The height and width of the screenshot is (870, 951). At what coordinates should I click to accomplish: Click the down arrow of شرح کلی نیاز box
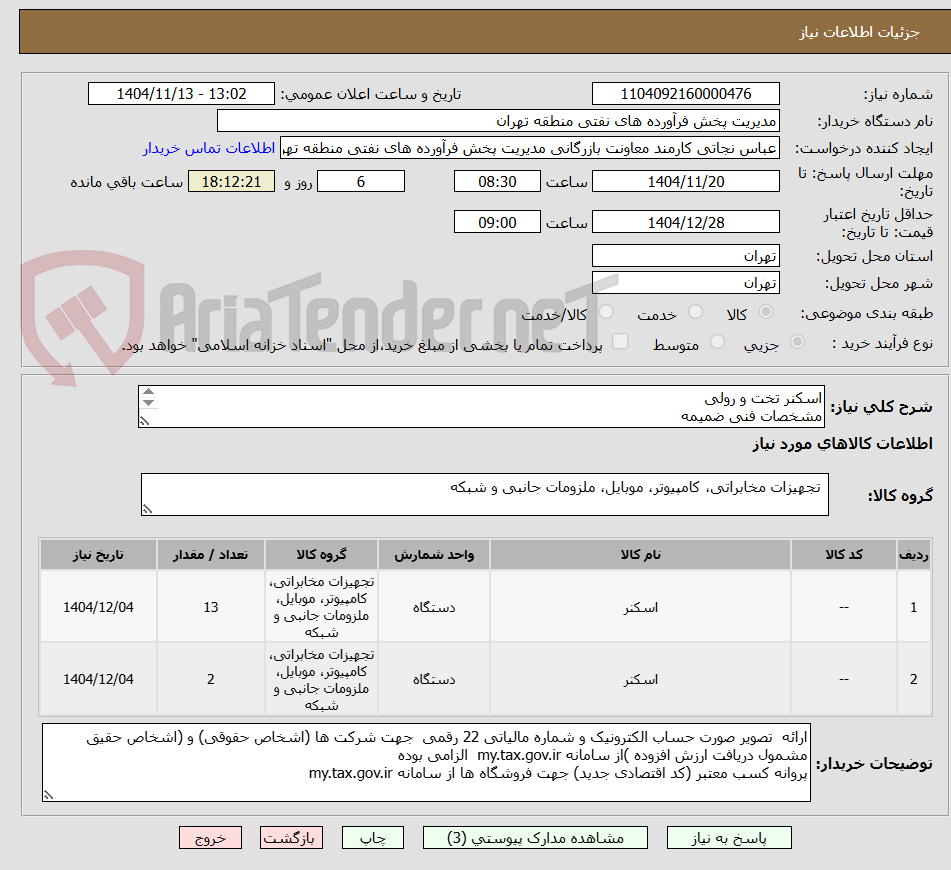pyautogui.click(x=149, y=403)
